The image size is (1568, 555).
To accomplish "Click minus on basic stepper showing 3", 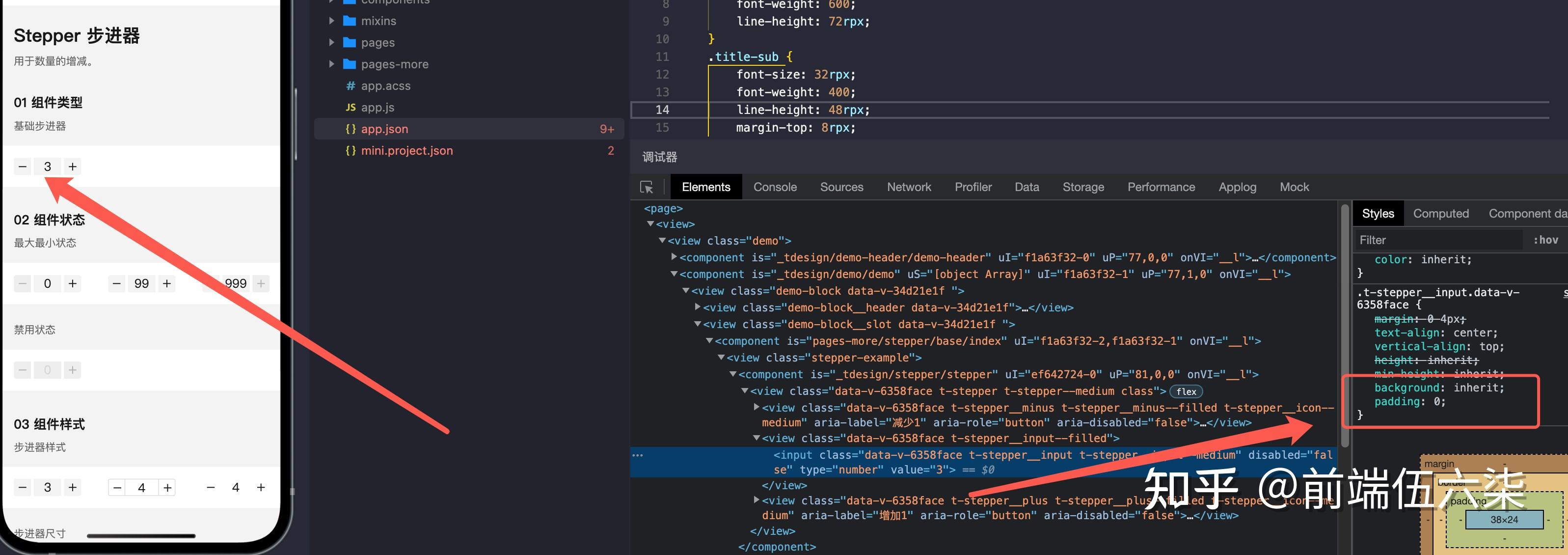I will click(x=23, y=166).
